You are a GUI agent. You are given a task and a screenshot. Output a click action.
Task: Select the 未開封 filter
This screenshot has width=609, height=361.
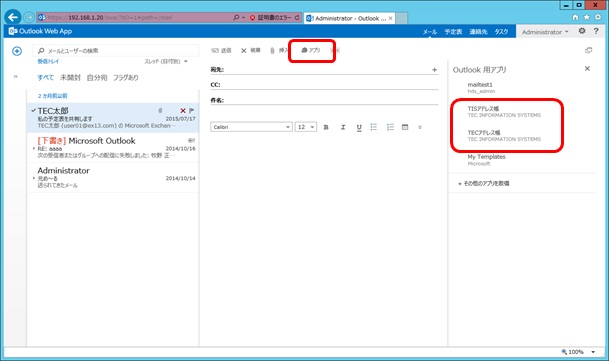(70, 78)
